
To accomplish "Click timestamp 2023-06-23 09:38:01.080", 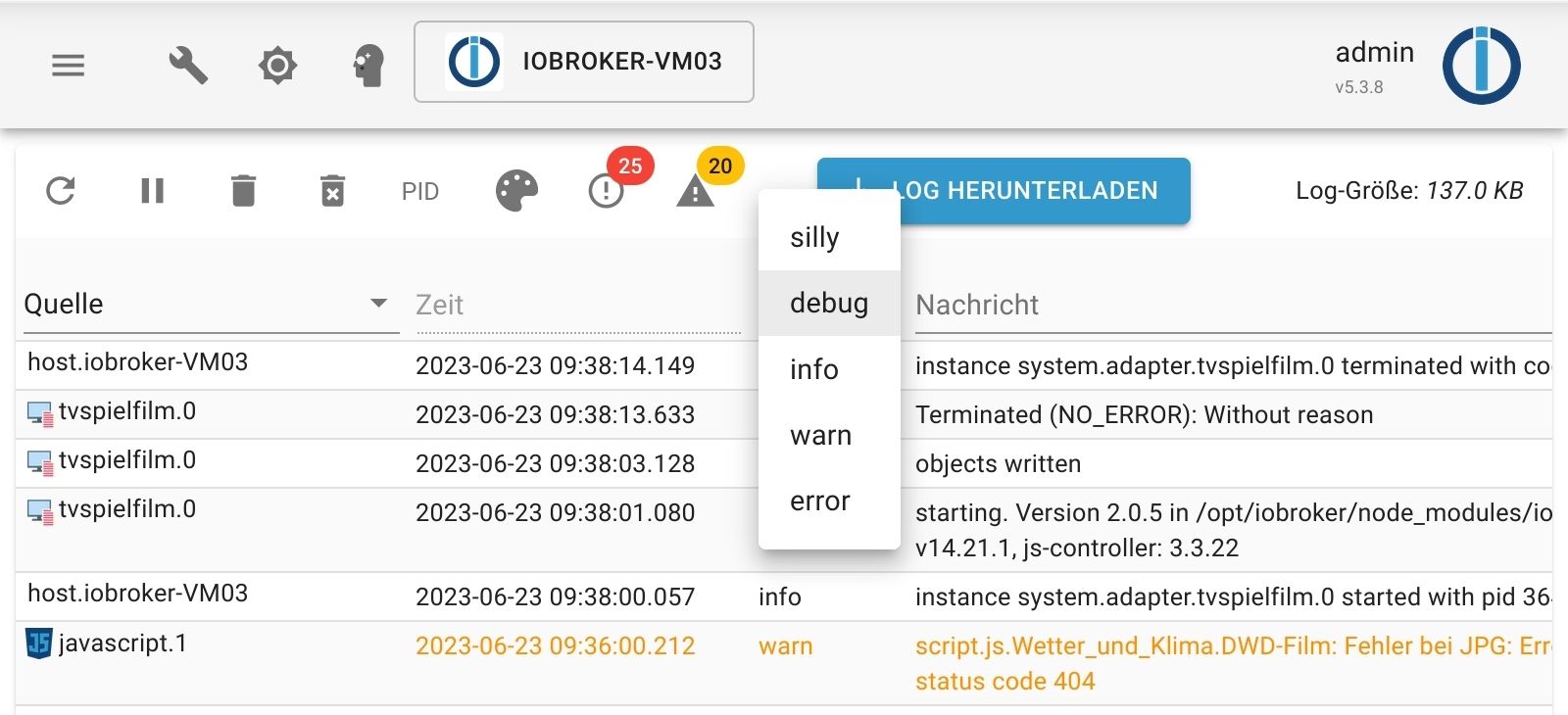I will [x=555, y=512].
